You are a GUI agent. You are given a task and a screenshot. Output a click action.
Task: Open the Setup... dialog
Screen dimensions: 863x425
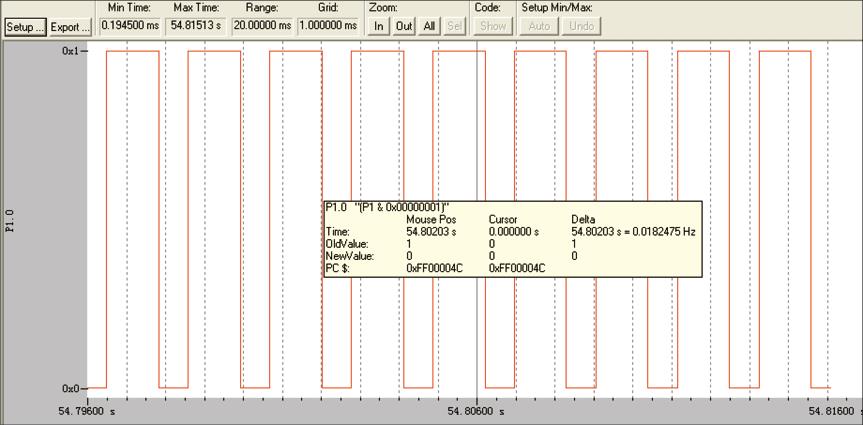click(25, 27)
